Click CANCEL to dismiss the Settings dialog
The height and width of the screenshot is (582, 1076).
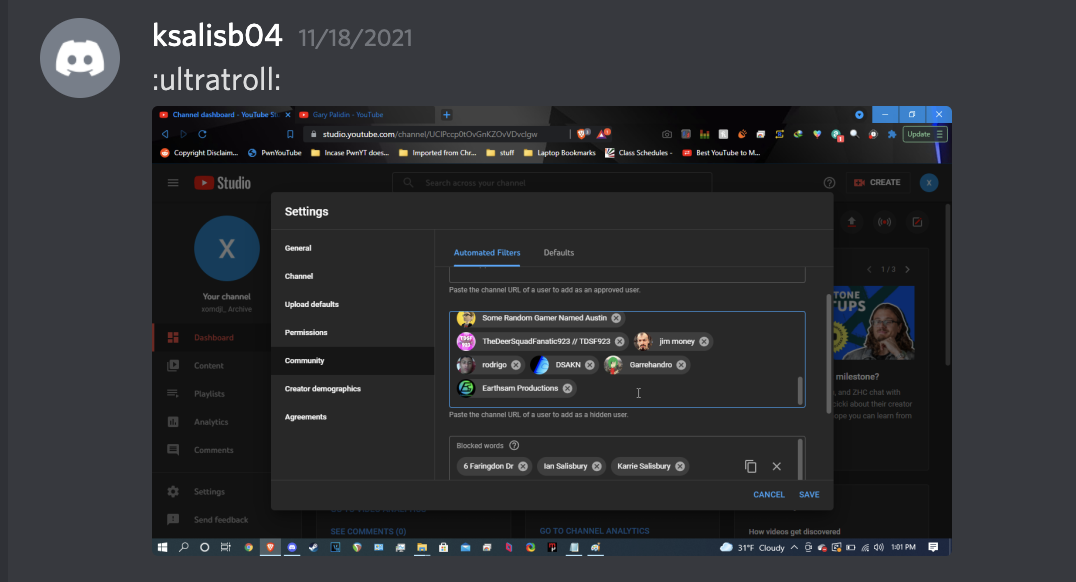(768, 495)
